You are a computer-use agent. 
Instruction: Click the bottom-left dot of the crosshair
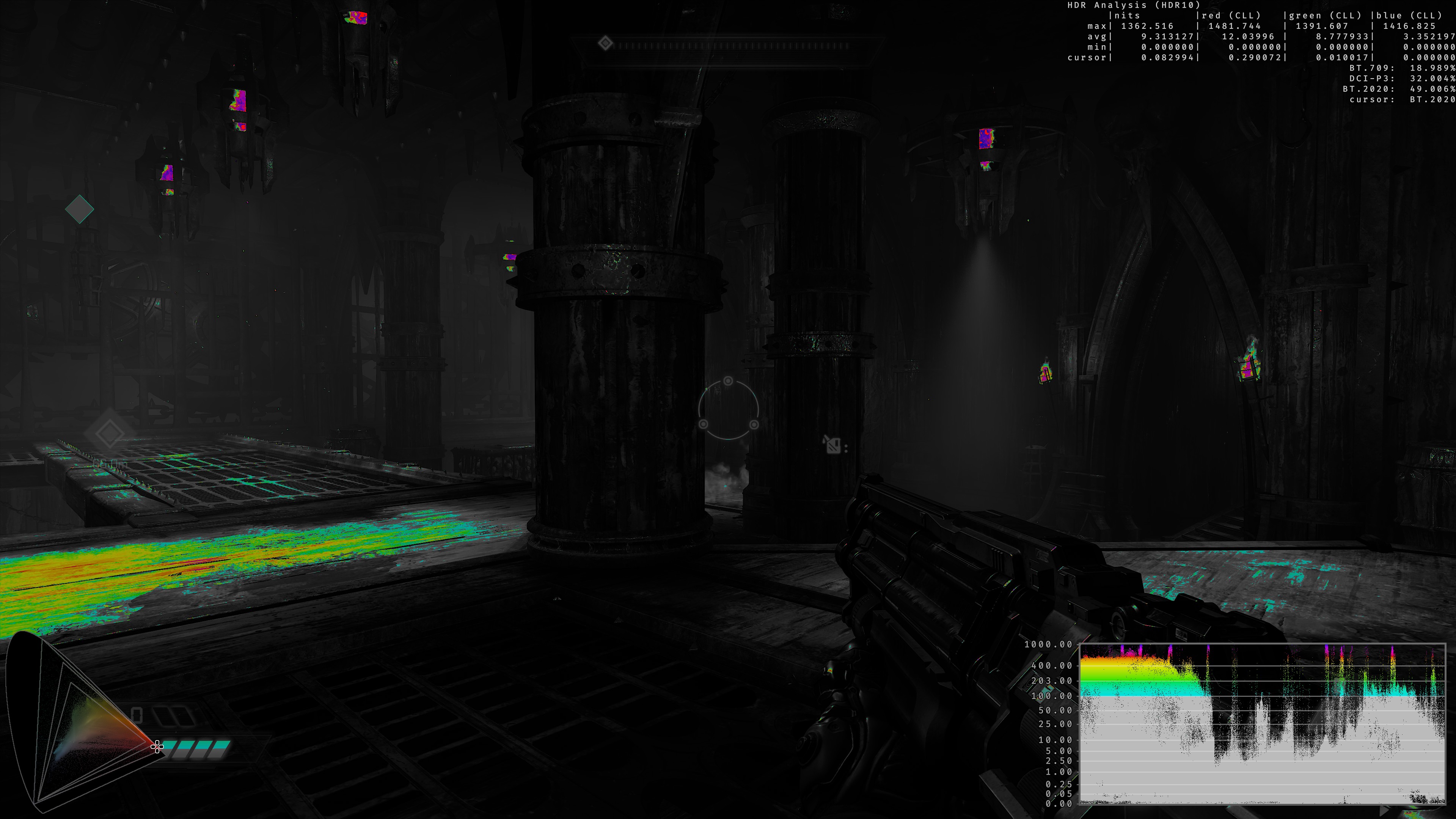[703, 424]
